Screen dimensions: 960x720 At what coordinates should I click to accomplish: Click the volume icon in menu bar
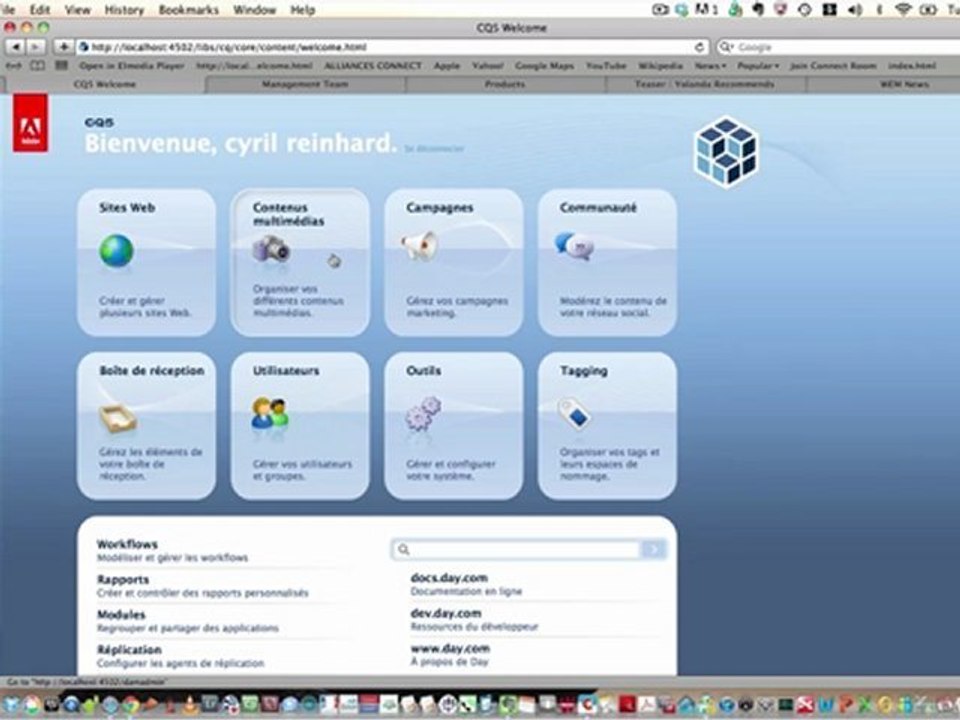[855, 9]
